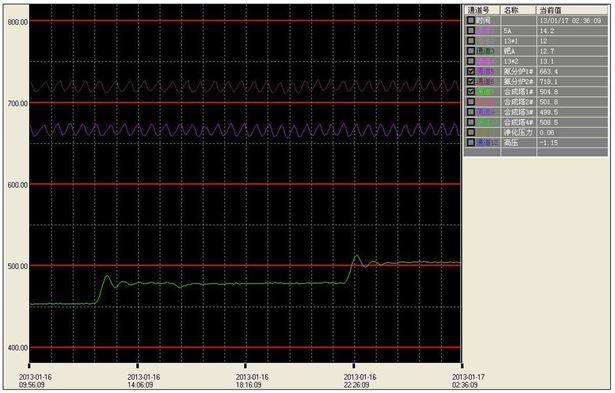The height and width of the screenshot is (393, 615).
Task: Click the 22:26:09 time axis tick mark
Action: [x=354, y=366]
